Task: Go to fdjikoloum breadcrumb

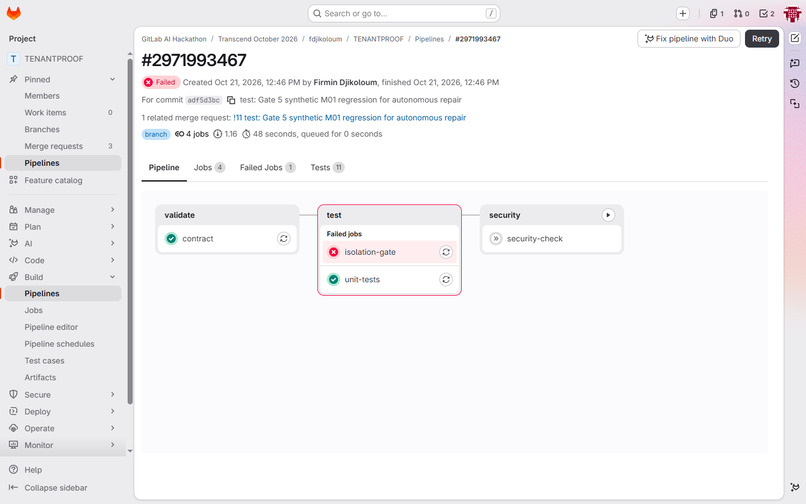Action: pyautogui.click(x=325, y=39)
